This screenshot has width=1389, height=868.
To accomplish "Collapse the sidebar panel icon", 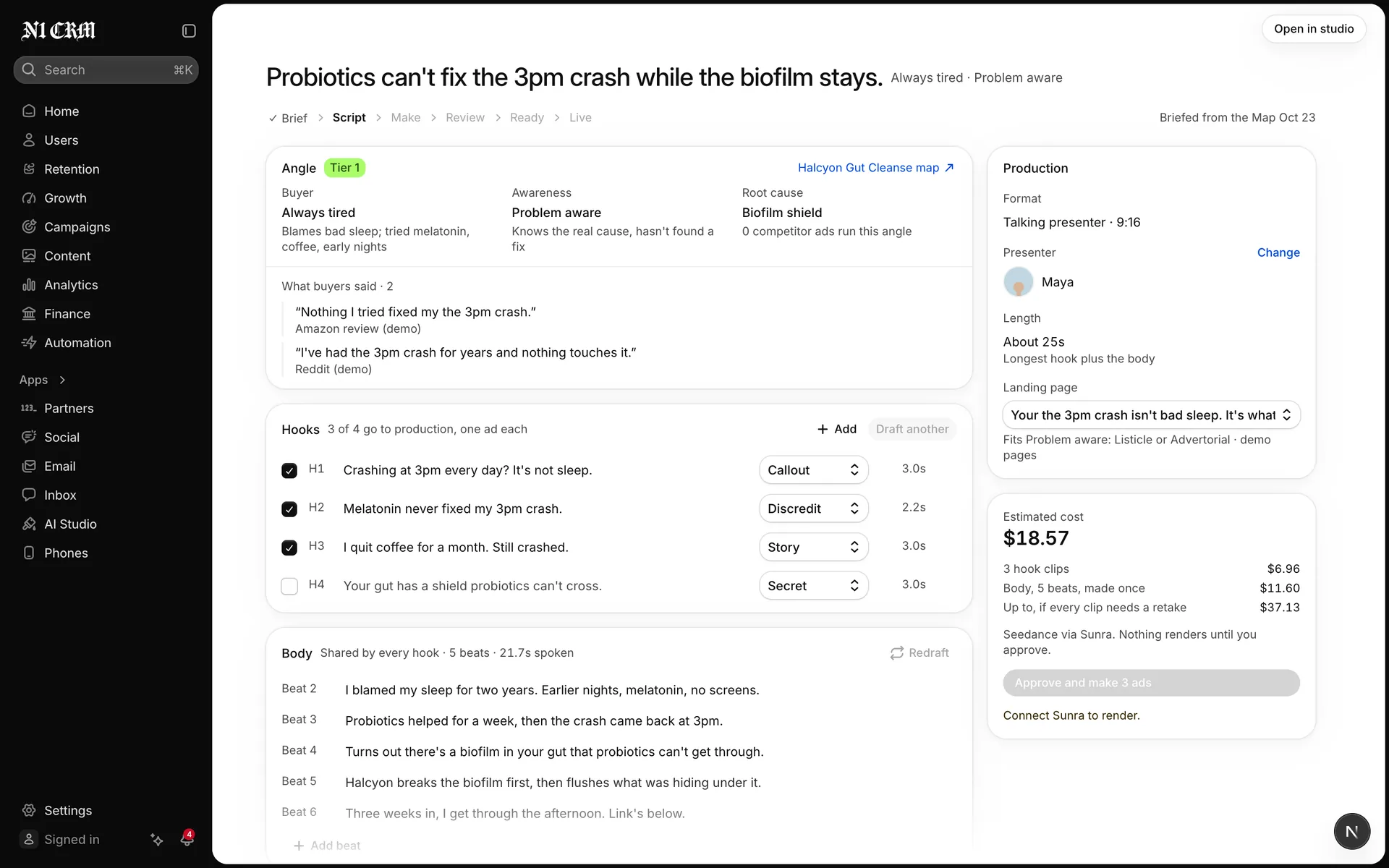I will pyautogui.click(x=189, y=30).
